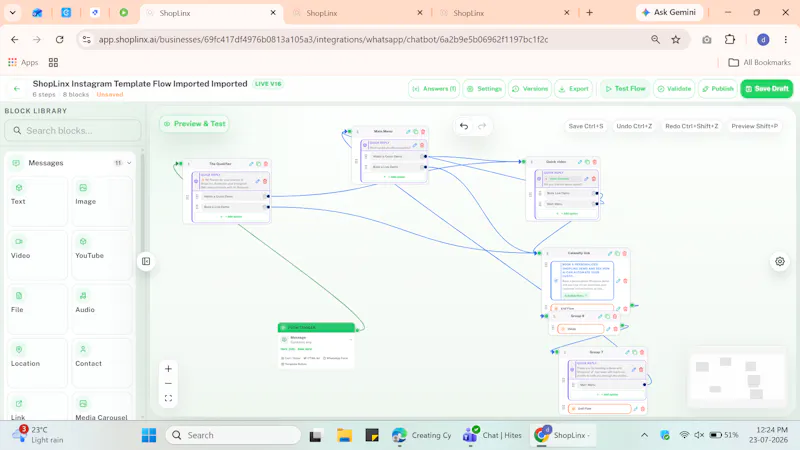Duplicate Group 7
The image size is (800, 450).
coord(635,352)
